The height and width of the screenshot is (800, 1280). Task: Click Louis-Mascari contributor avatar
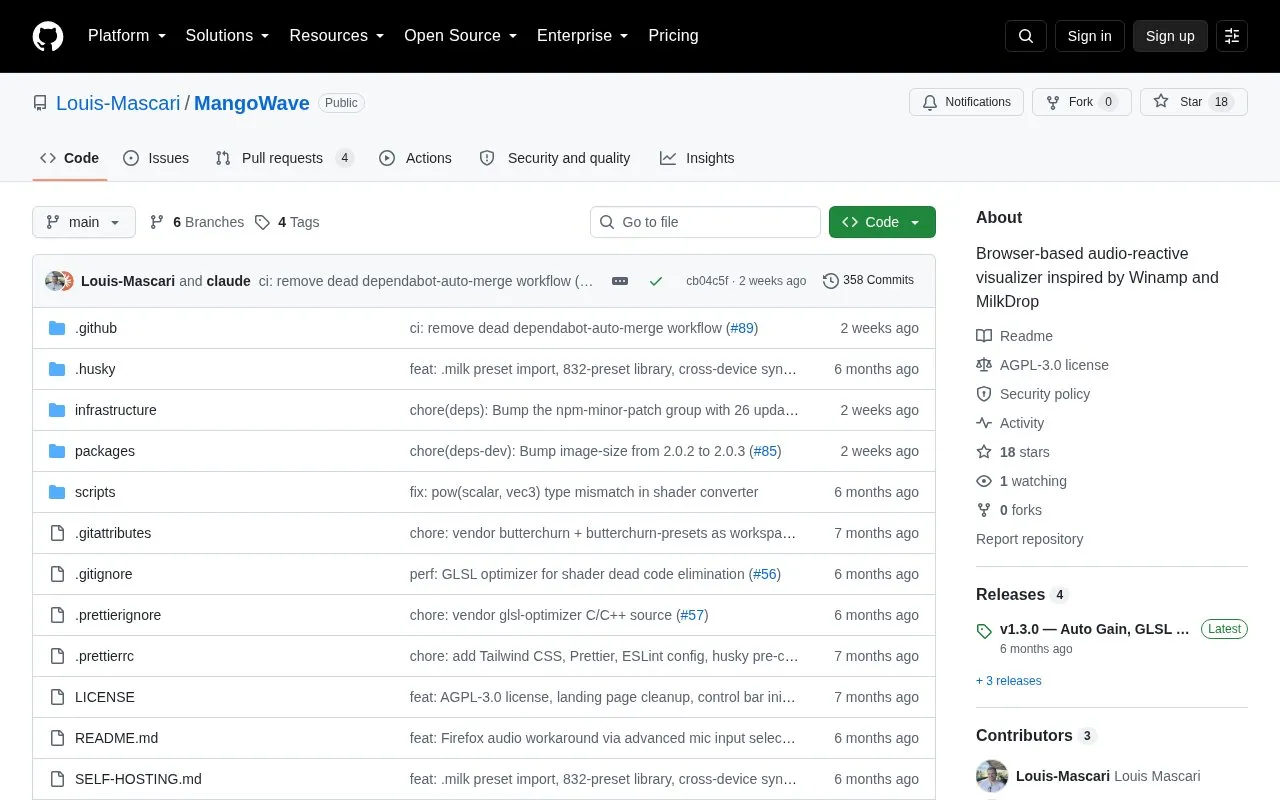[x=992, y=776]
